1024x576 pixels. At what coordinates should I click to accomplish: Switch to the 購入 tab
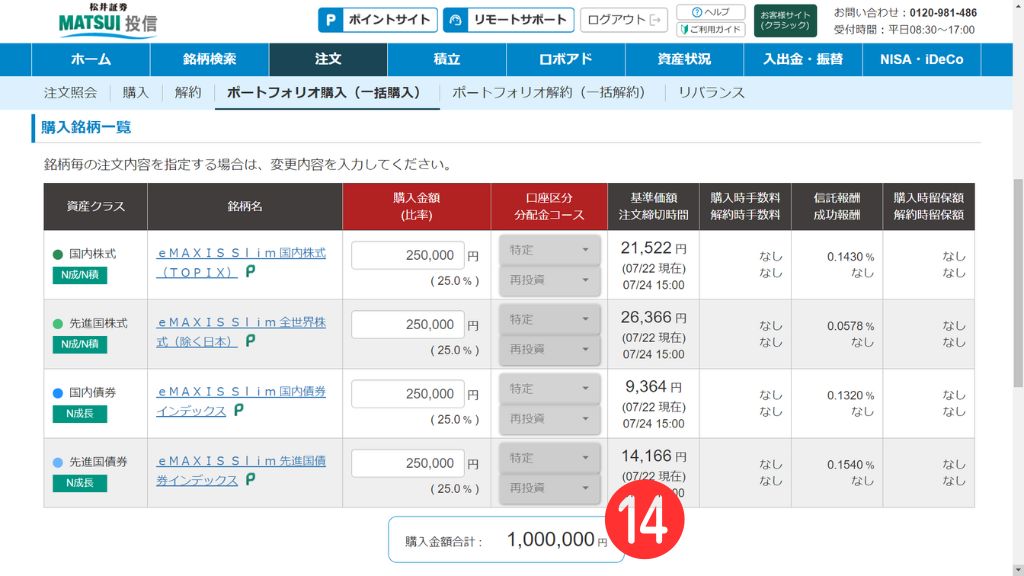(x=136, y=93)
